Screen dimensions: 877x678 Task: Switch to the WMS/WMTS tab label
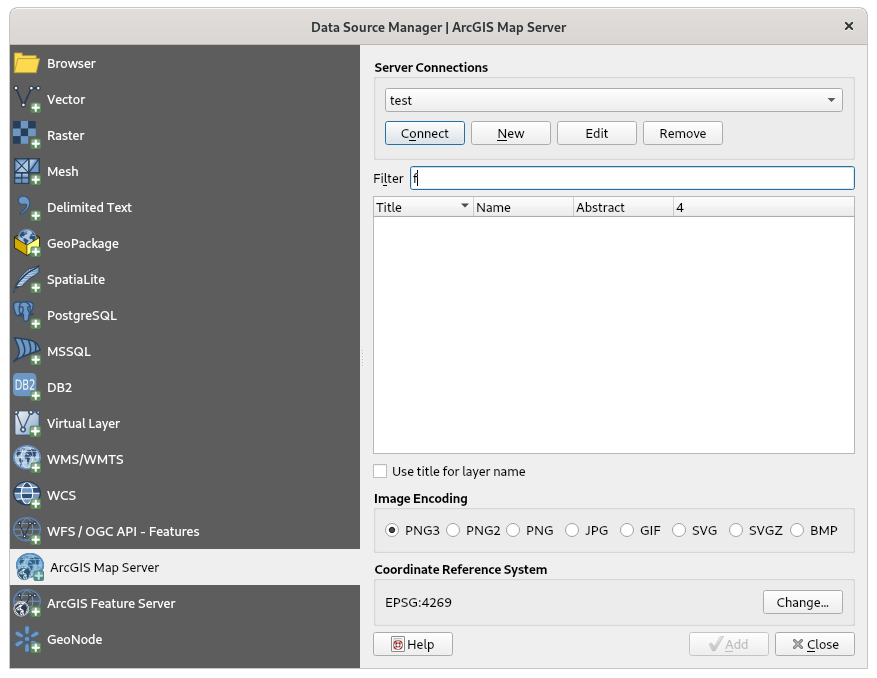coord(85,459)
